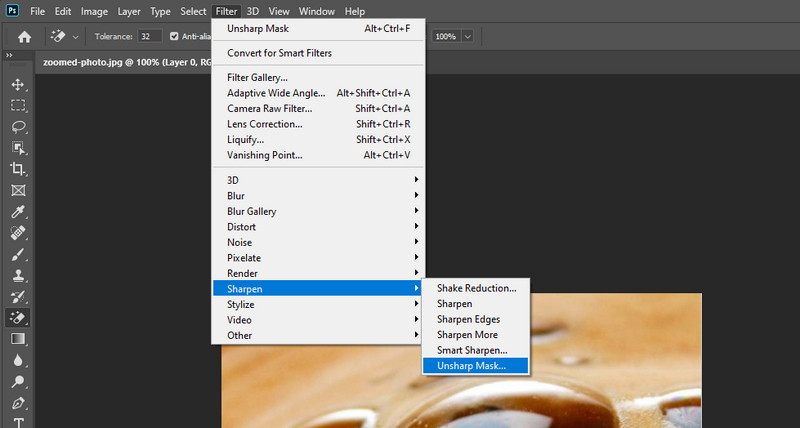Pick the Lasso tool

click(x=18, y=127)
